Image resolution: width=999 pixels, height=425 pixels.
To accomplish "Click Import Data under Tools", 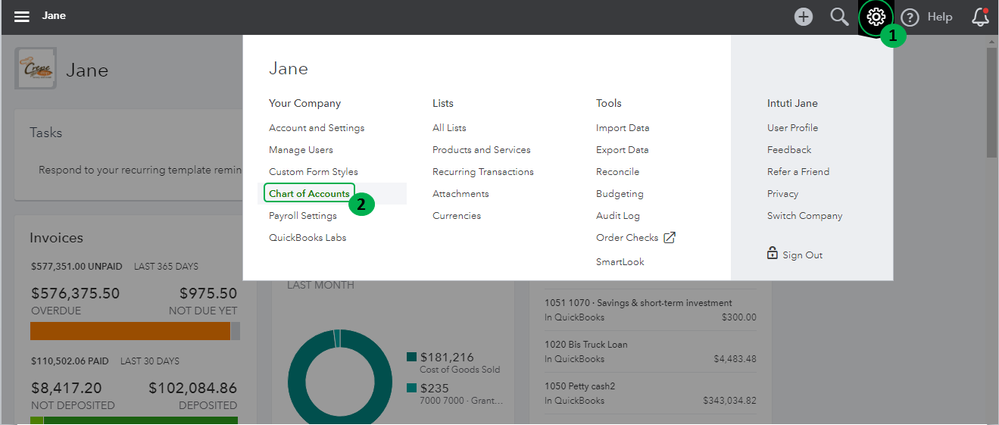I will 622,128.
